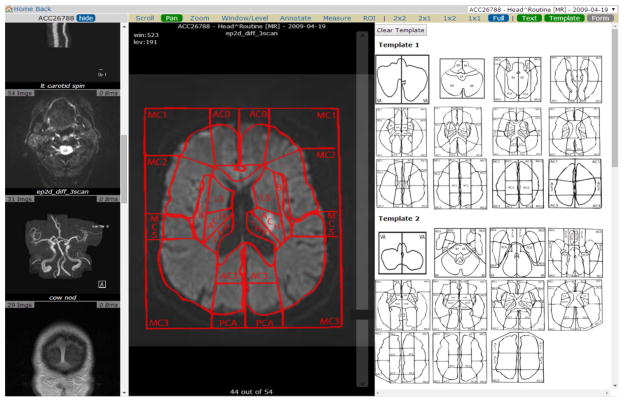The width and height of the screenshot is (624, 402).
Task: Click the Home icon link
Action: pyautogui.click(x=9, y=8)
